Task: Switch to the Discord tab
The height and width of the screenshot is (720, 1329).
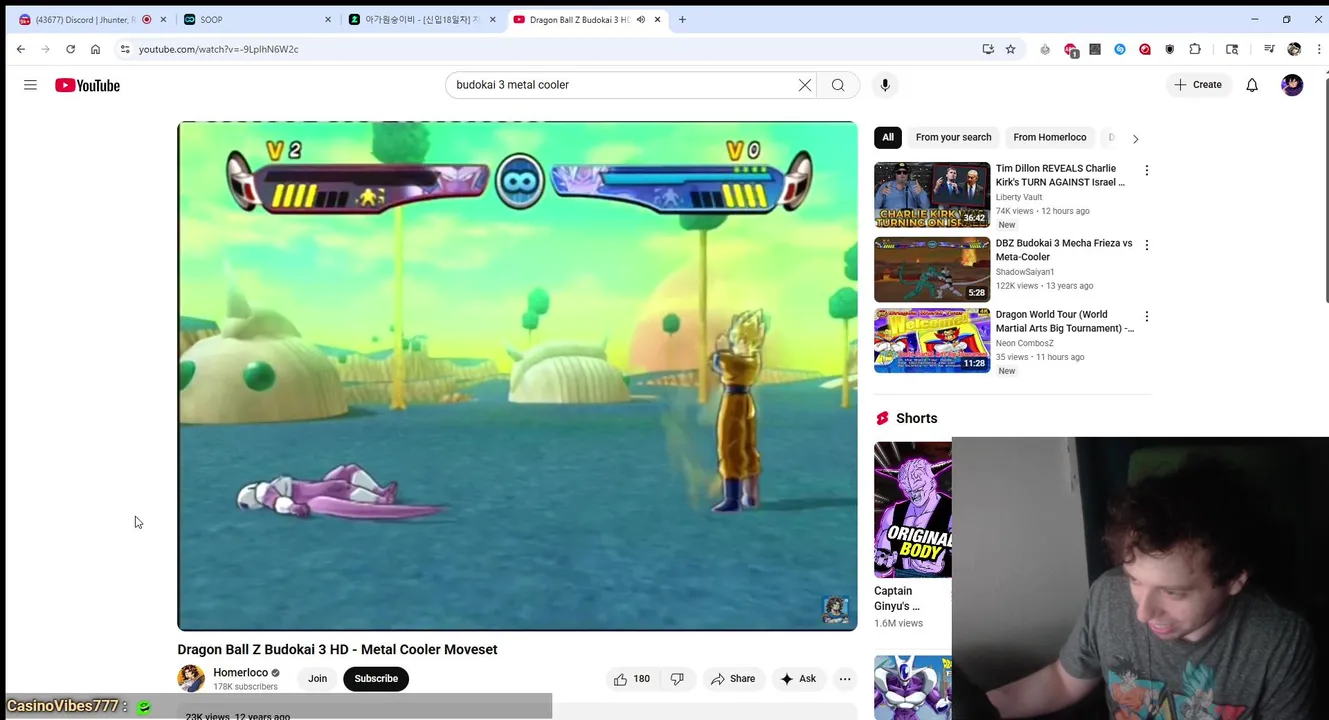Action: coord(92,19)
